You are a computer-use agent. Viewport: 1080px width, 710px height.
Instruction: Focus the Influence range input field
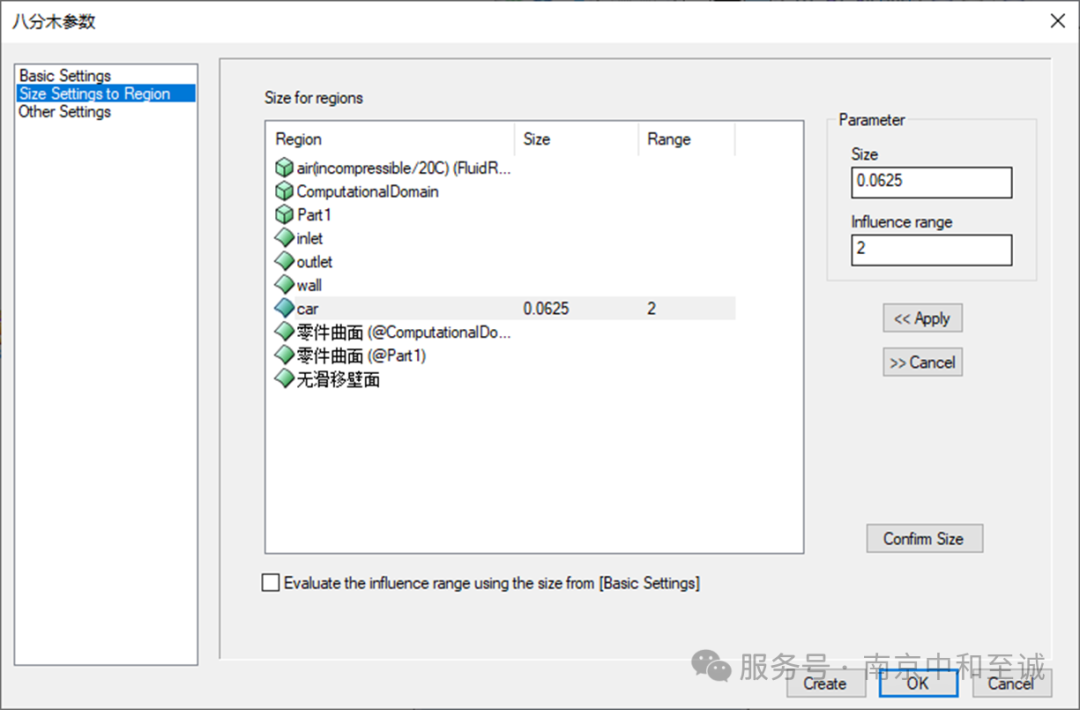coord(931,250)
